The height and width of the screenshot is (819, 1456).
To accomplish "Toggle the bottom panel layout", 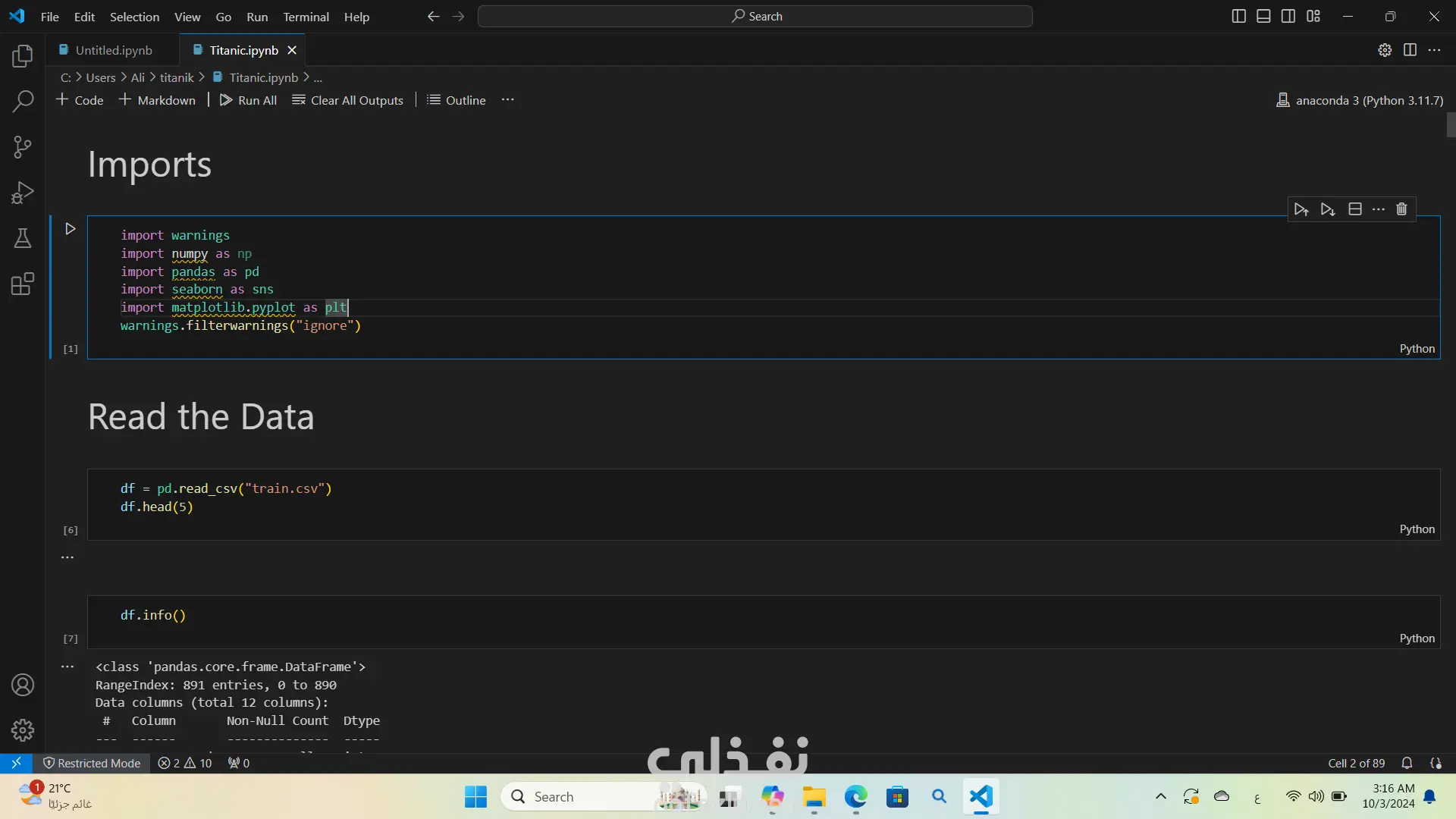I will click(1263, 17).
